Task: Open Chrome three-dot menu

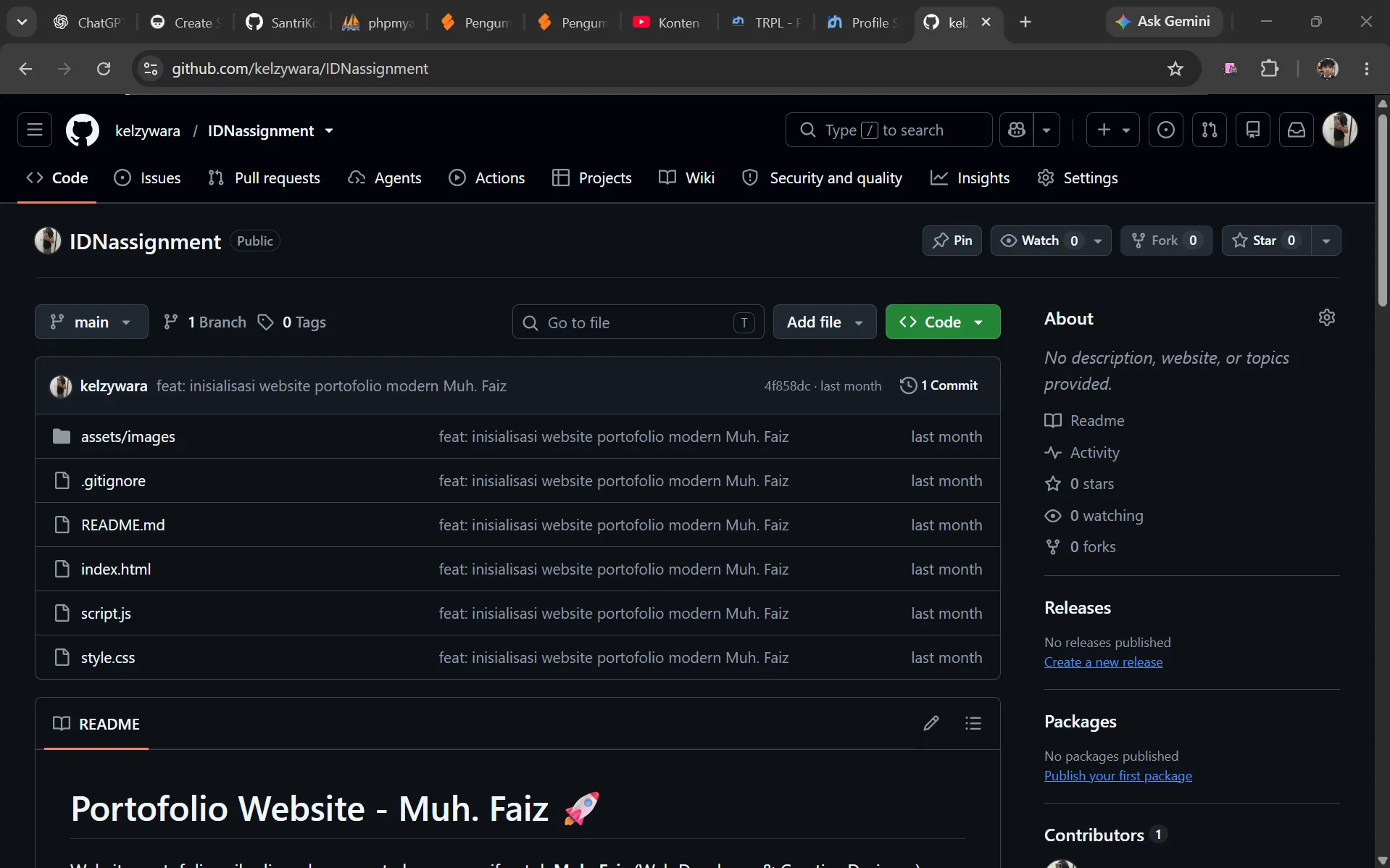Action: [1367, 69]
